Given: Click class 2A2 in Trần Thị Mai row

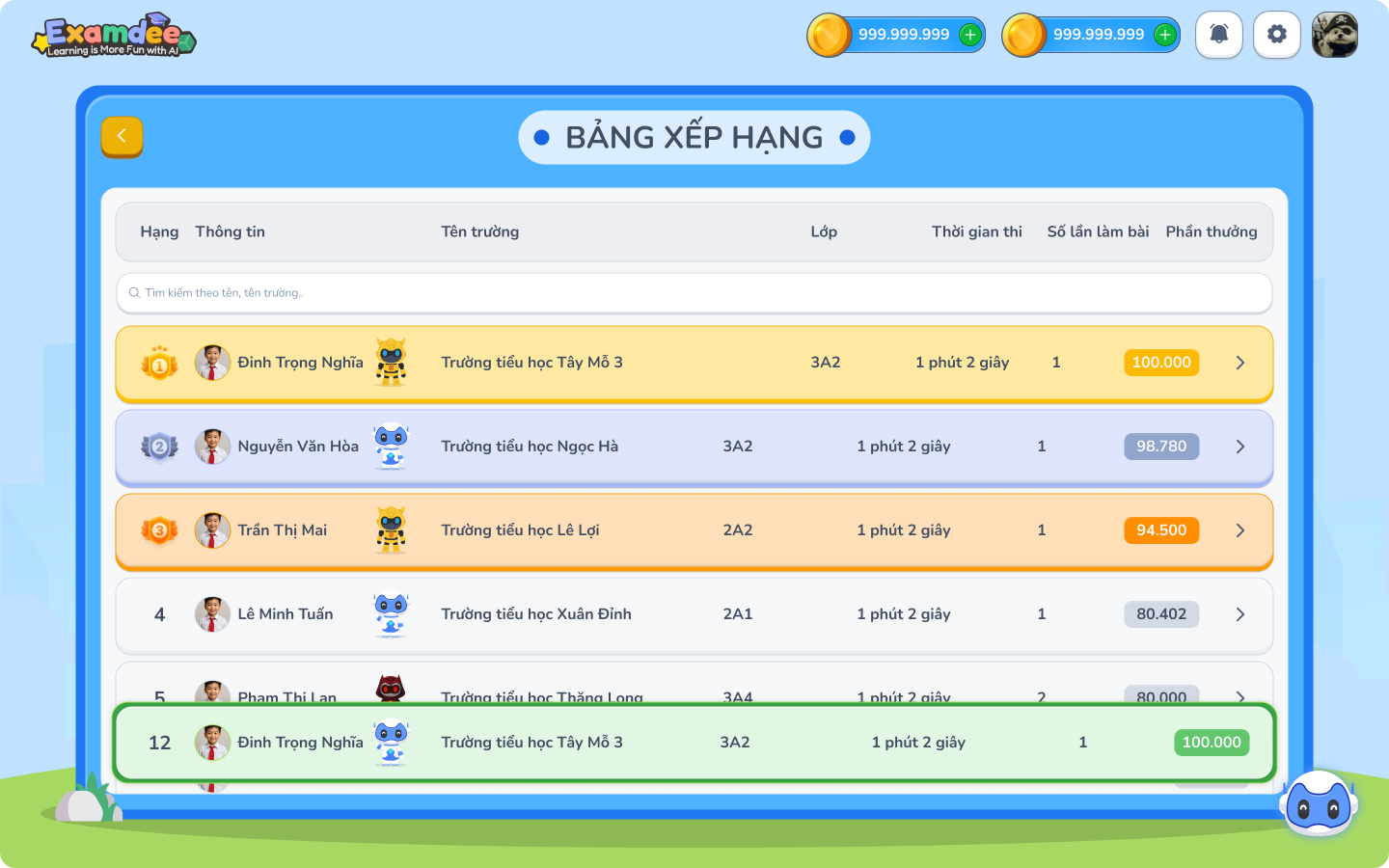Looking at the screenshot, I should (x=738, y=530).
